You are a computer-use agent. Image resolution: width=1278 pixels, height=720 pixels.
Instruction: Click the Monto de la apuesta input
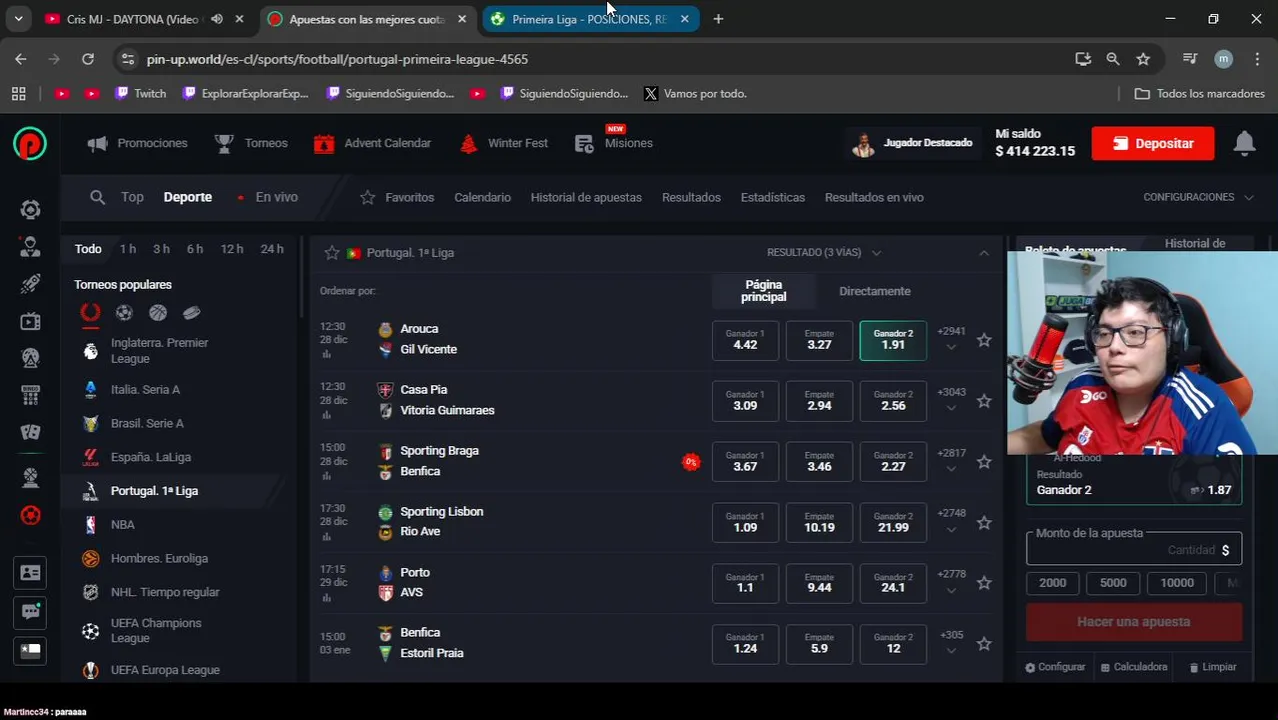[x=1134, y=549]
